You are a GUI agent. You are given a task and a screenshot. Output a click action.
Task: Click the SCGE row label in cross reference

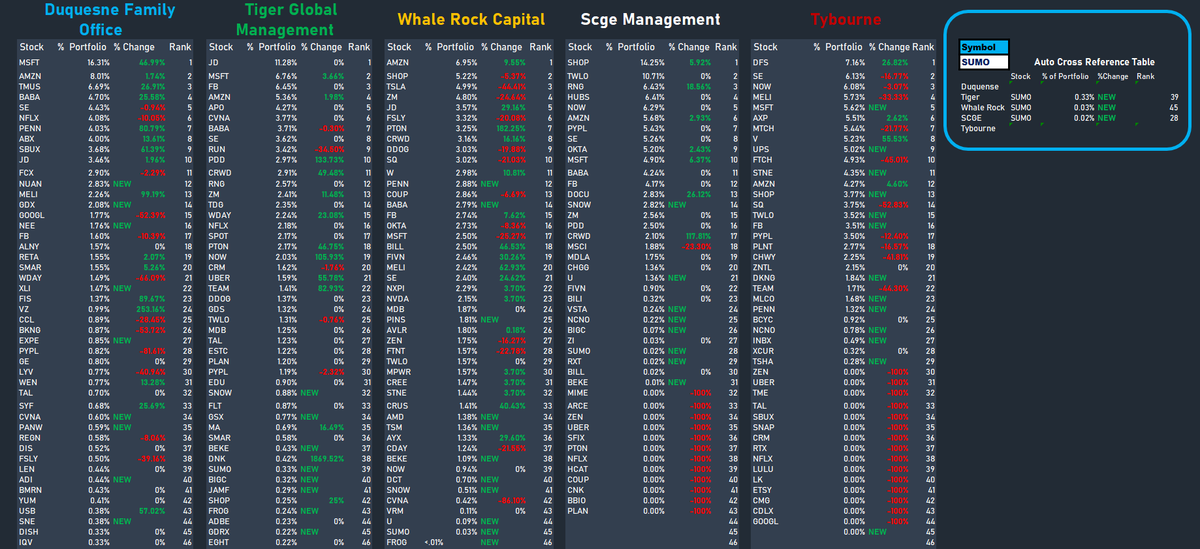pyautogui.click(x=971, y=117)
